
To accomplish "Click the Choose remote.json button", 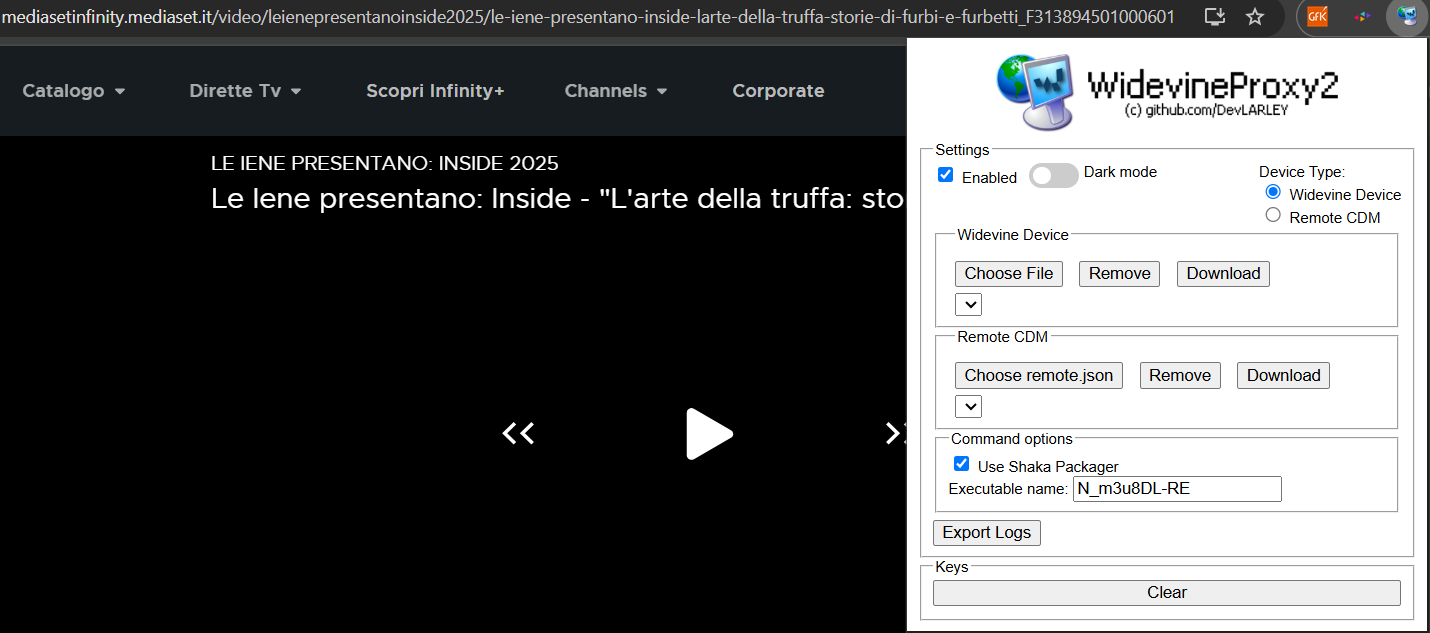I will (x=1039, y=376).
